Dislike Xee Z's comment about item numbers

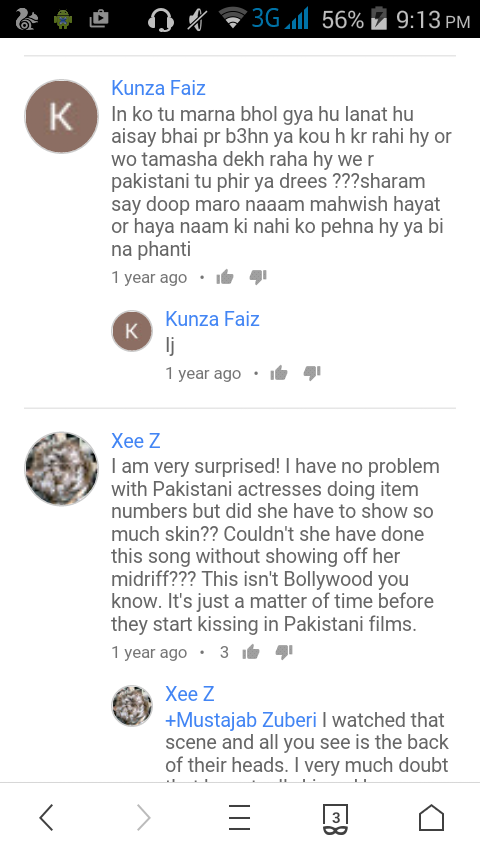point(284,652)
